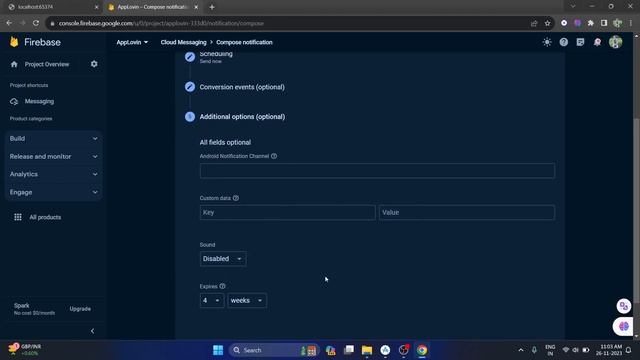Screen dimensions: 640x360
Task: Switch to AppLovin Compose notification tab
Action: pyautogui.click(x=153, y=7)
